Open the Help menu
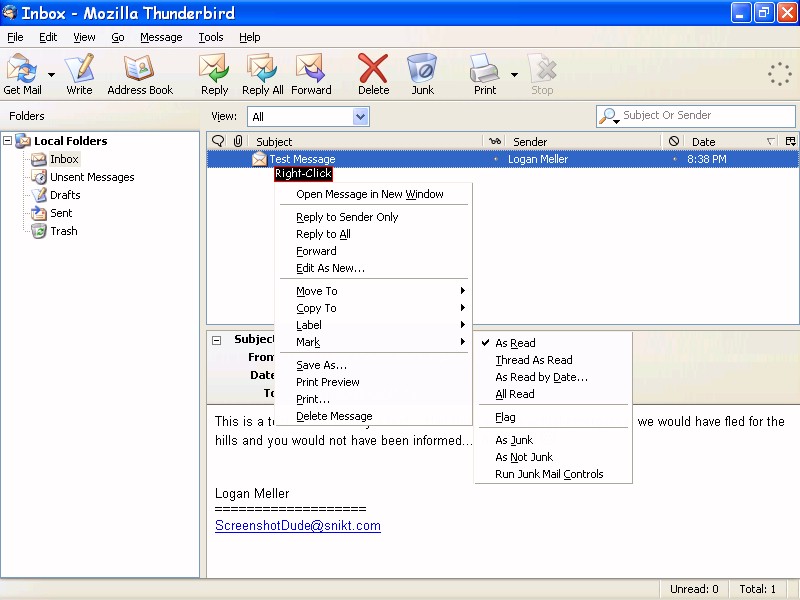This screenshot has width=800, height=600. [249, 37]
